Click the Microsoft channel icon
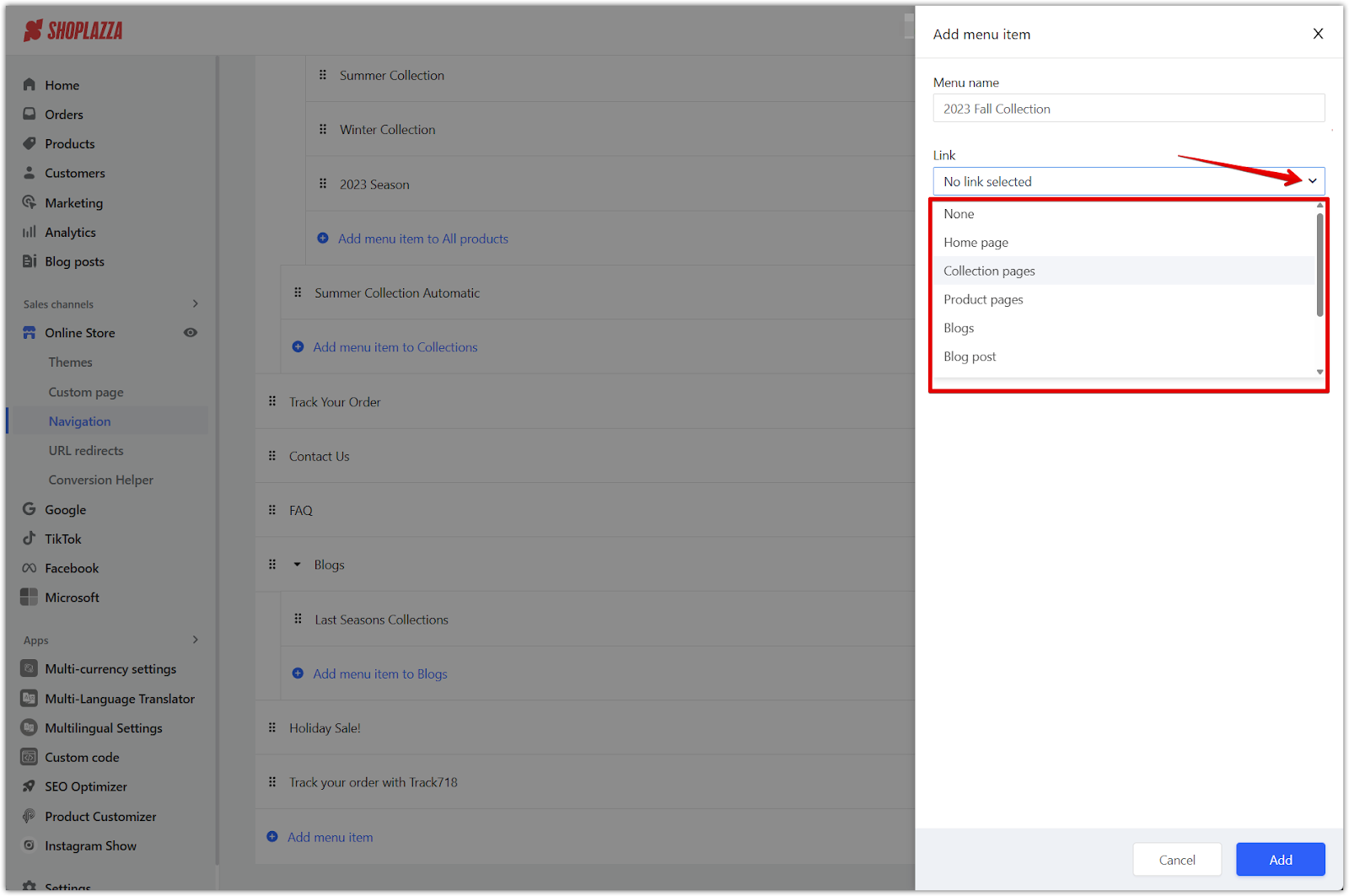Viewport: 1349px width, 896px height. click(30, 597)
